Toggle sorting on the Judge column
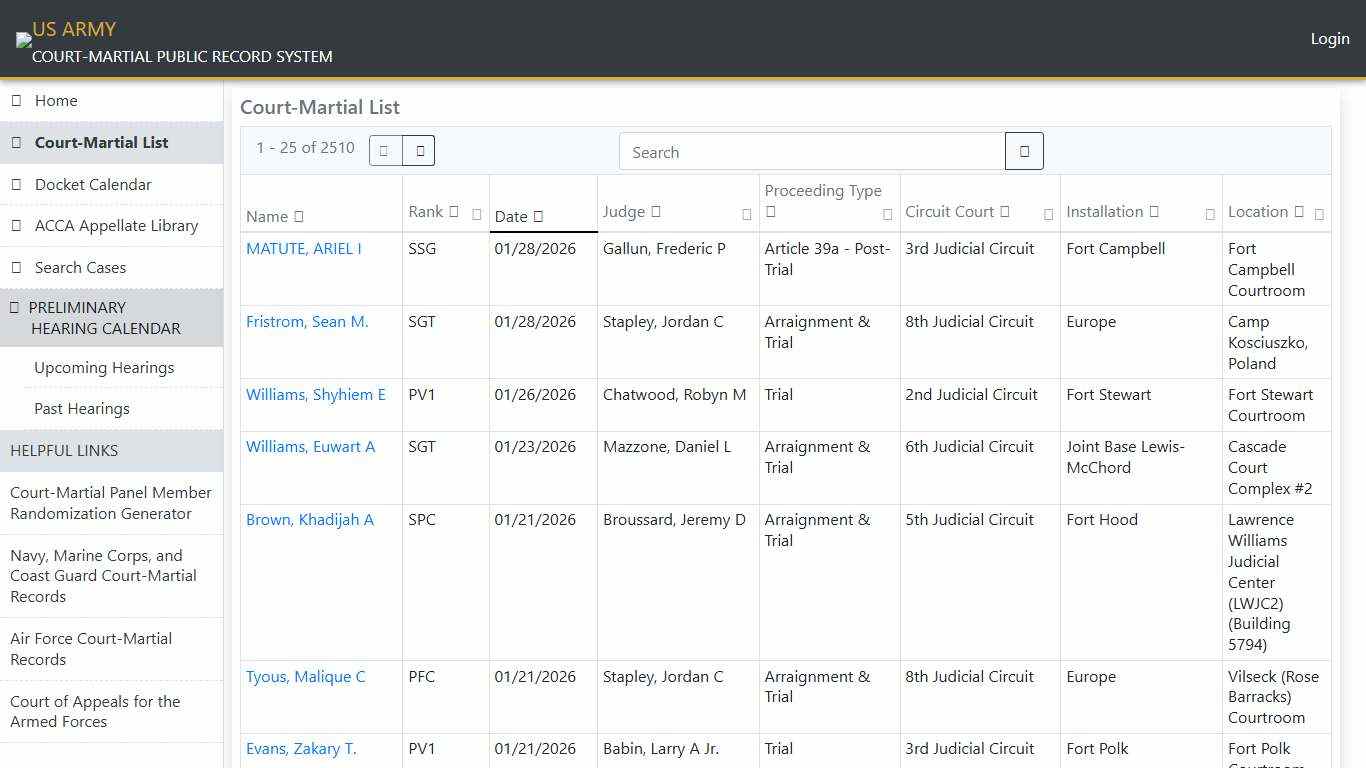The image size is (1366, 768). click(656, 211)
